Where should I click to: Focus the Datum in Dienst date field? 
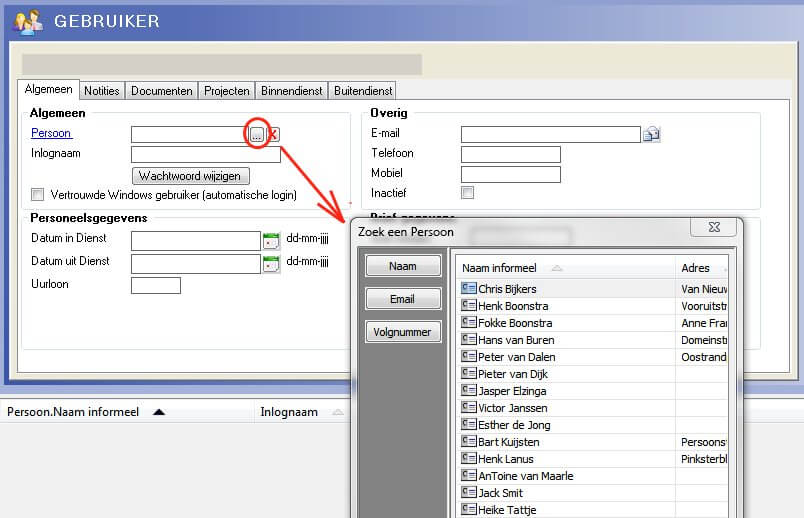(x=196, y=241)
